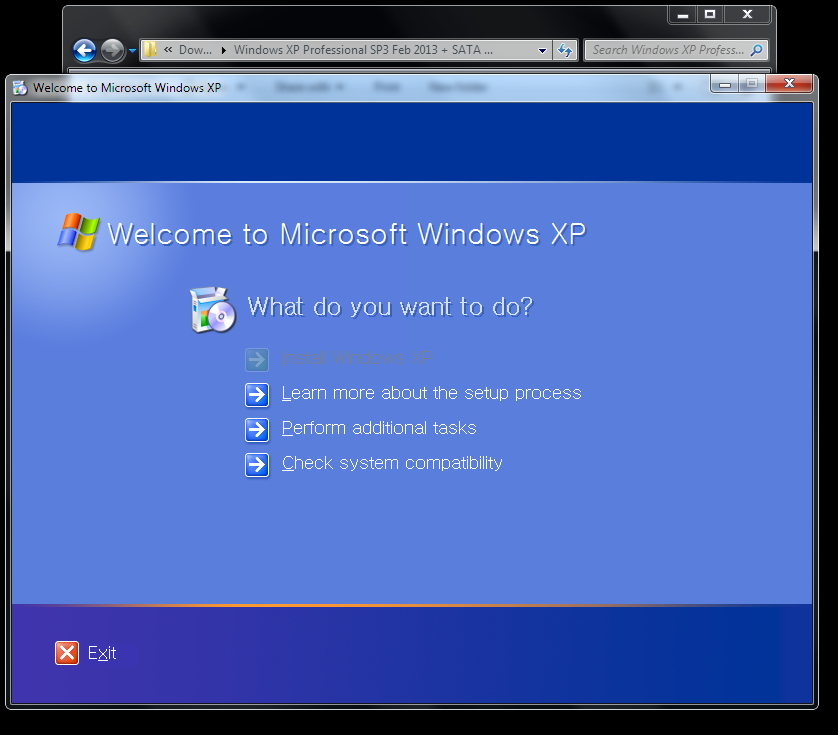838x735 pixels.
Task: Close the Explorer window behind
Action: coord(747,14)
